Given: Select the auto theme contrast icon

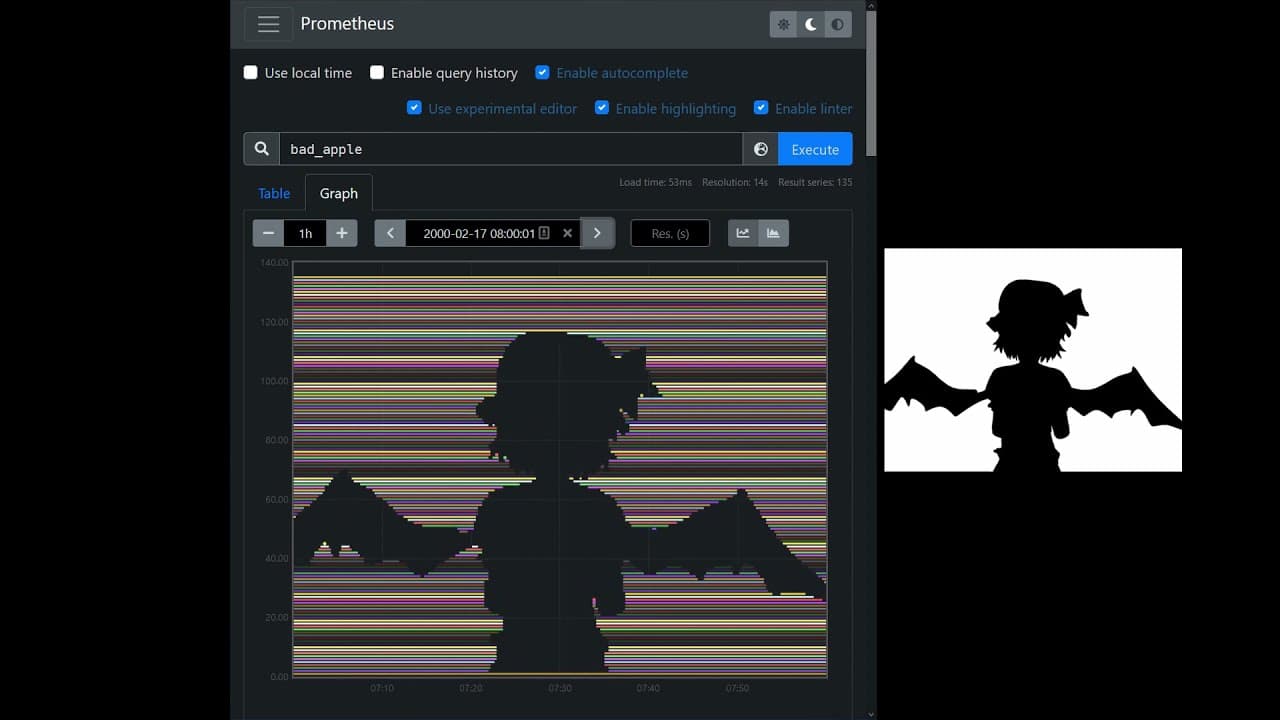Looking at the screenshot, I should click(838, 24).
